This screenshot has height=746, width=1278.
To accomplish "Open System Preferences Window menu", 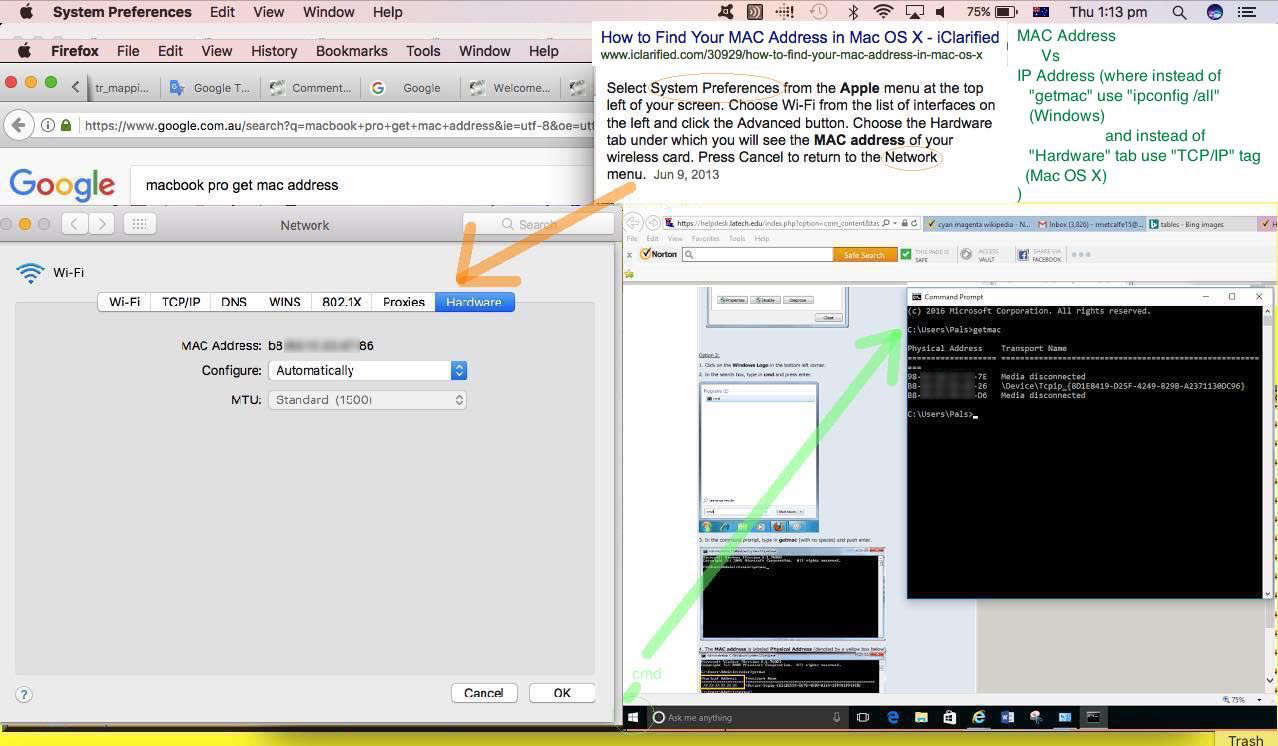I will point(328,12).
